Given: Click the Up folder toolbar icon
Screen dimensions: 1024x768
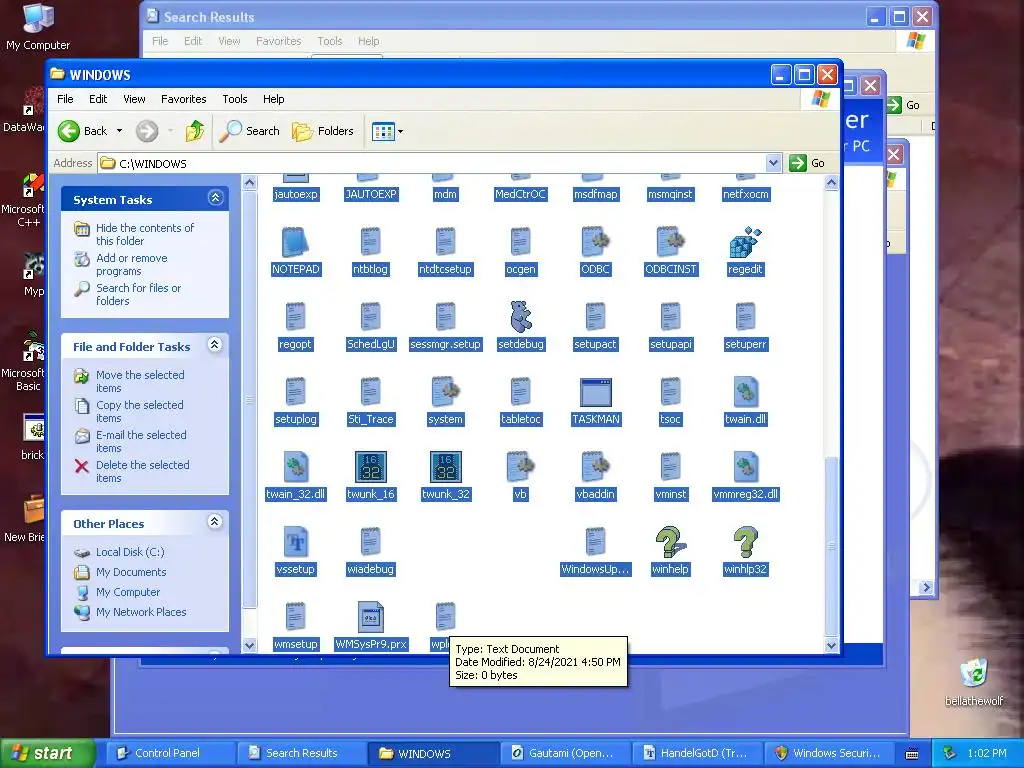Looking at the screenshot, I should coord(195,131).
